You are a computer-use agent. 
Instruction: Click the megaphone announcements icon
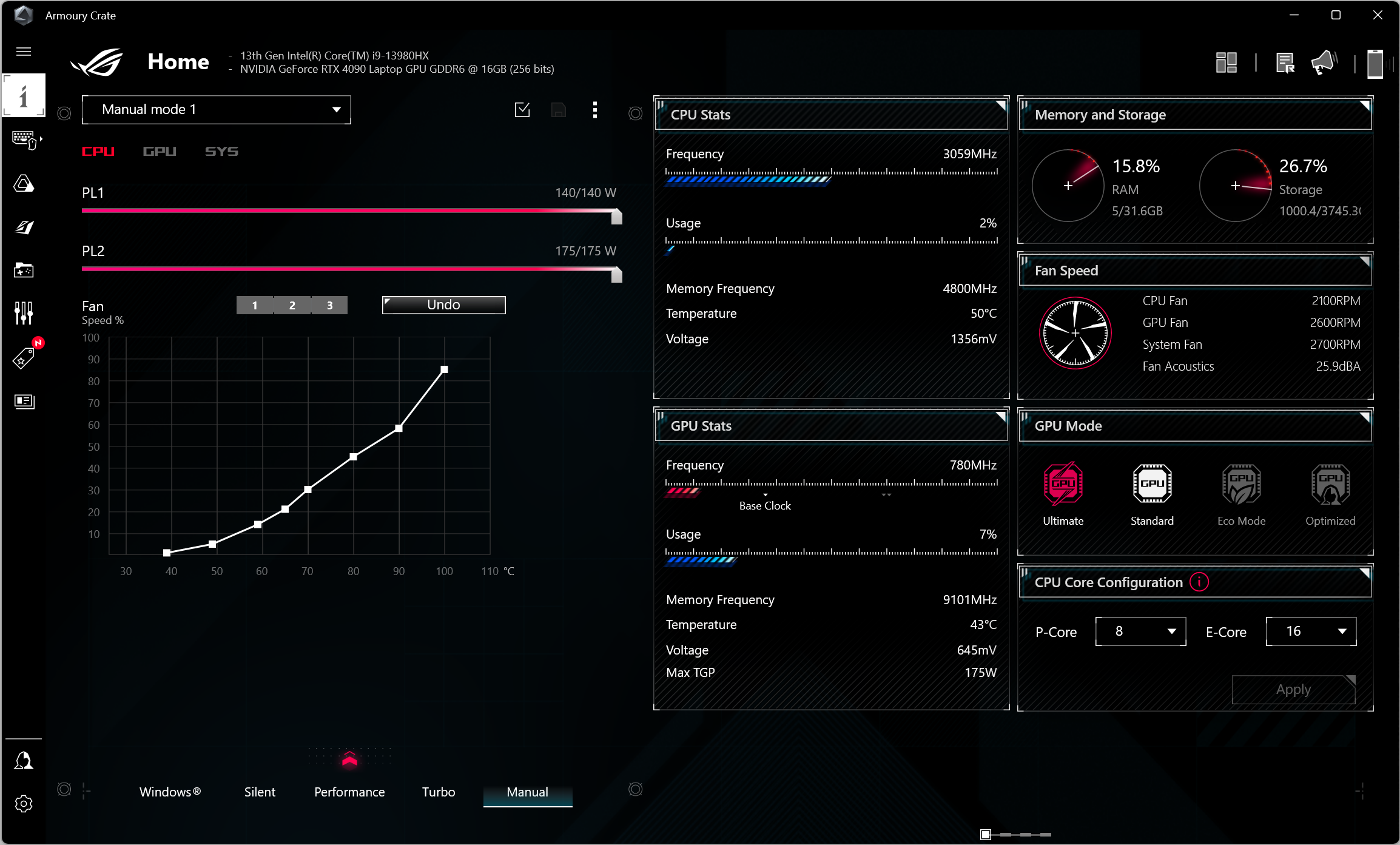(1324, 62)
